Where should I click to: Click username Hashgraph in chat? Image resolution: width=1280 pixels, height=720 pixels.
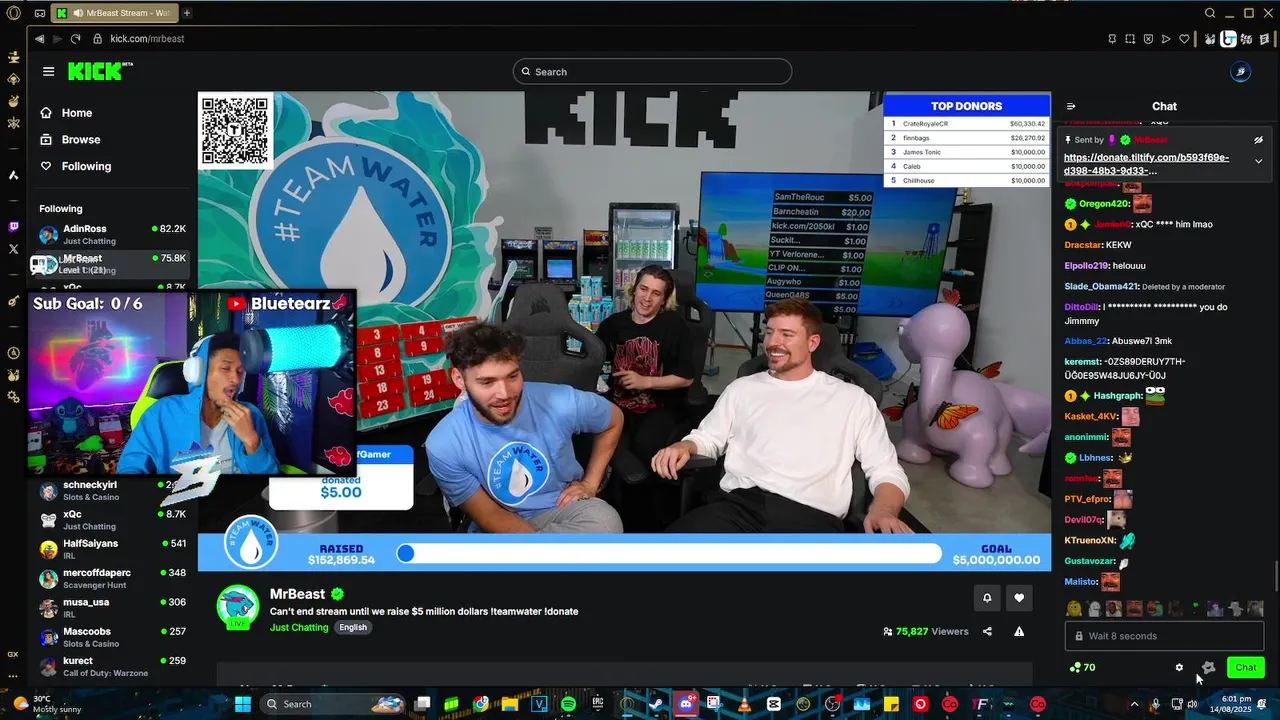[x=1117, y=396]
